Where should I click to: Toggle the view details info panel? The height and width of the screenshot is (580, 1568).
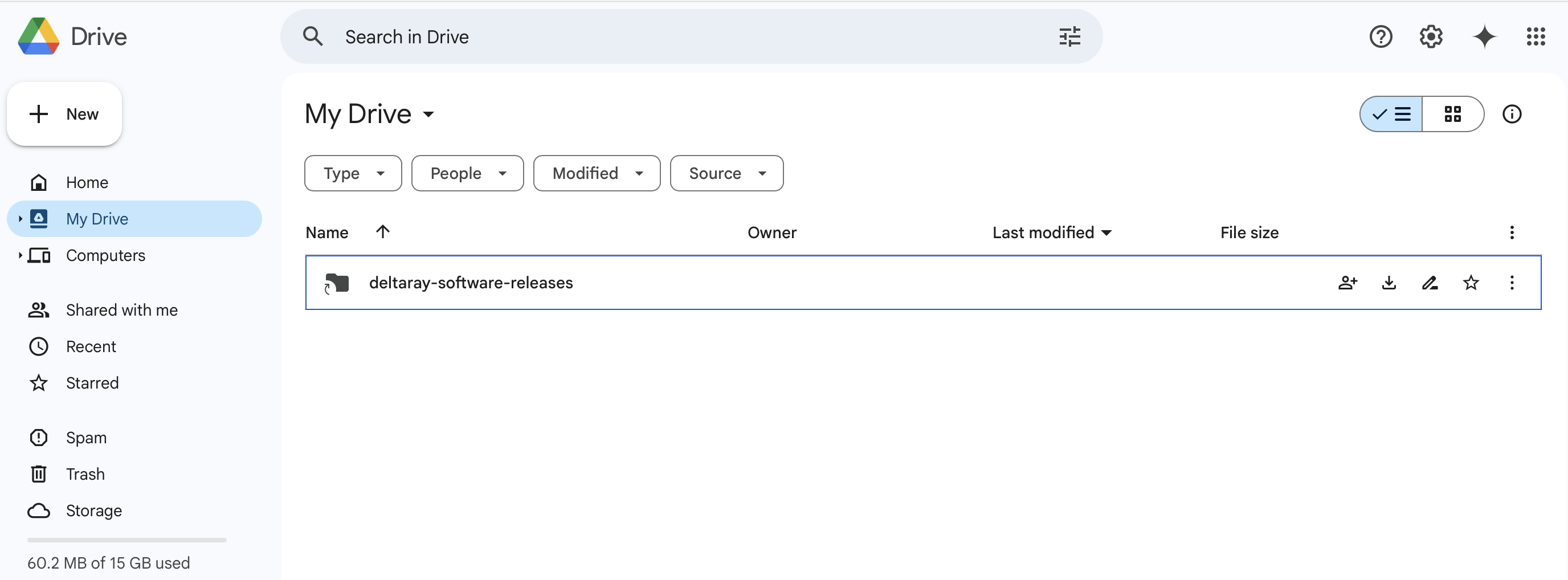click(x=1512, y=114)
